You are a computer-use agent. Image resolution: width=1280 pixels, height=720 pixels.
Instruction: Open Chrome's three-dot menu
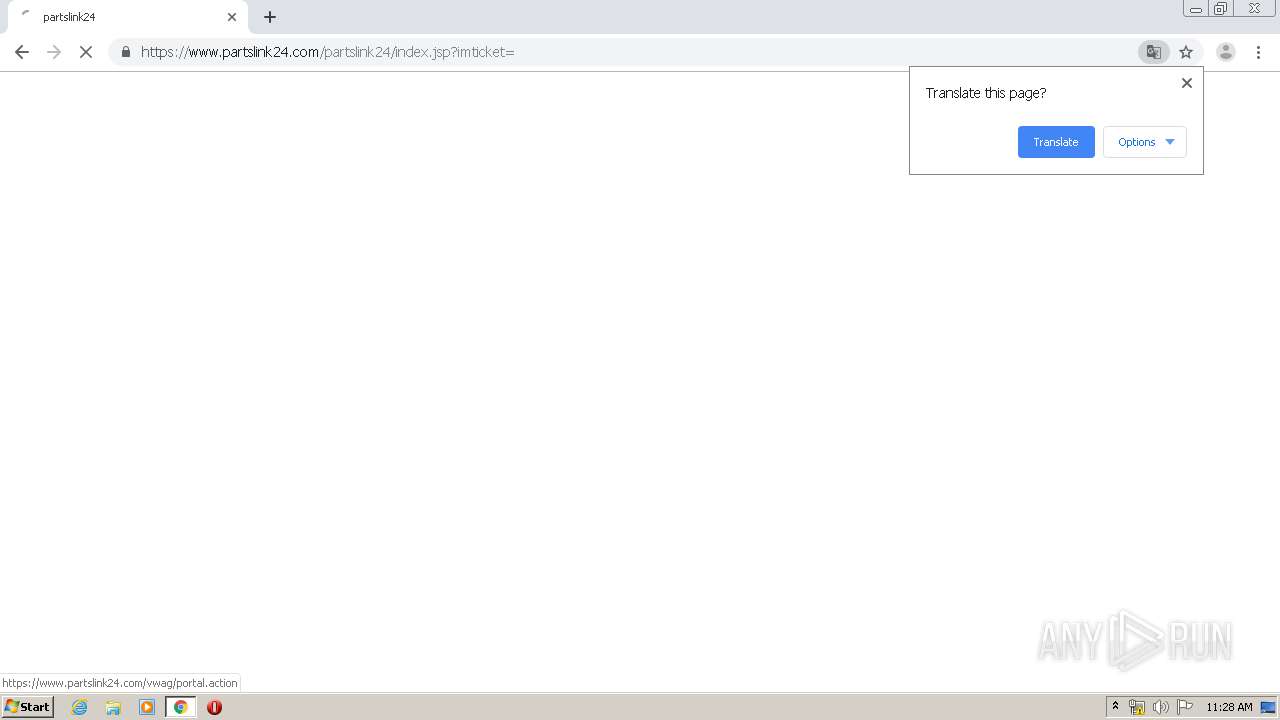(1258, 52)
